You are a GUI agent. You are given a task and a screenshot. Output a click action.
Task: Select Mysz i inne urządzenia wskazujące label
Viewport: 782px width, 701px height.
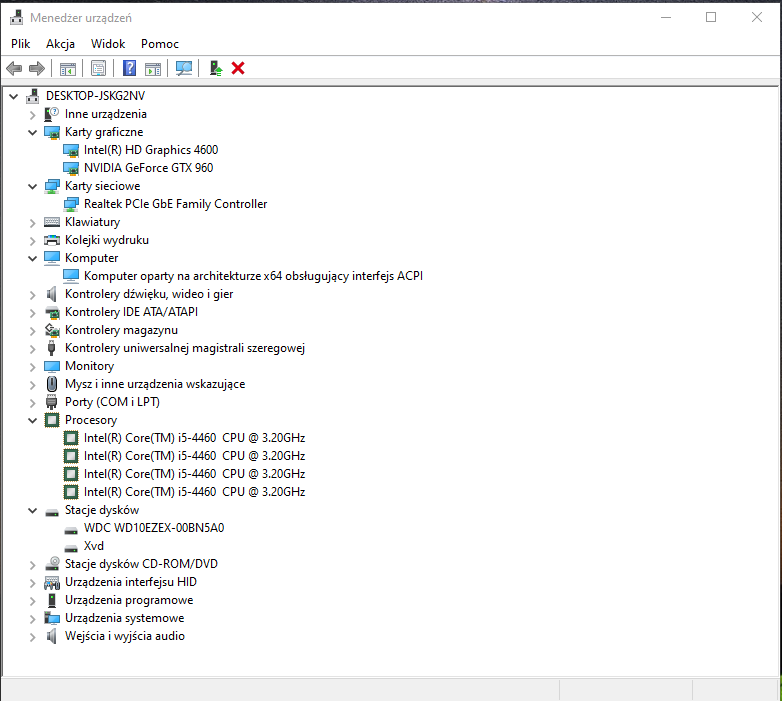[155, 384]
